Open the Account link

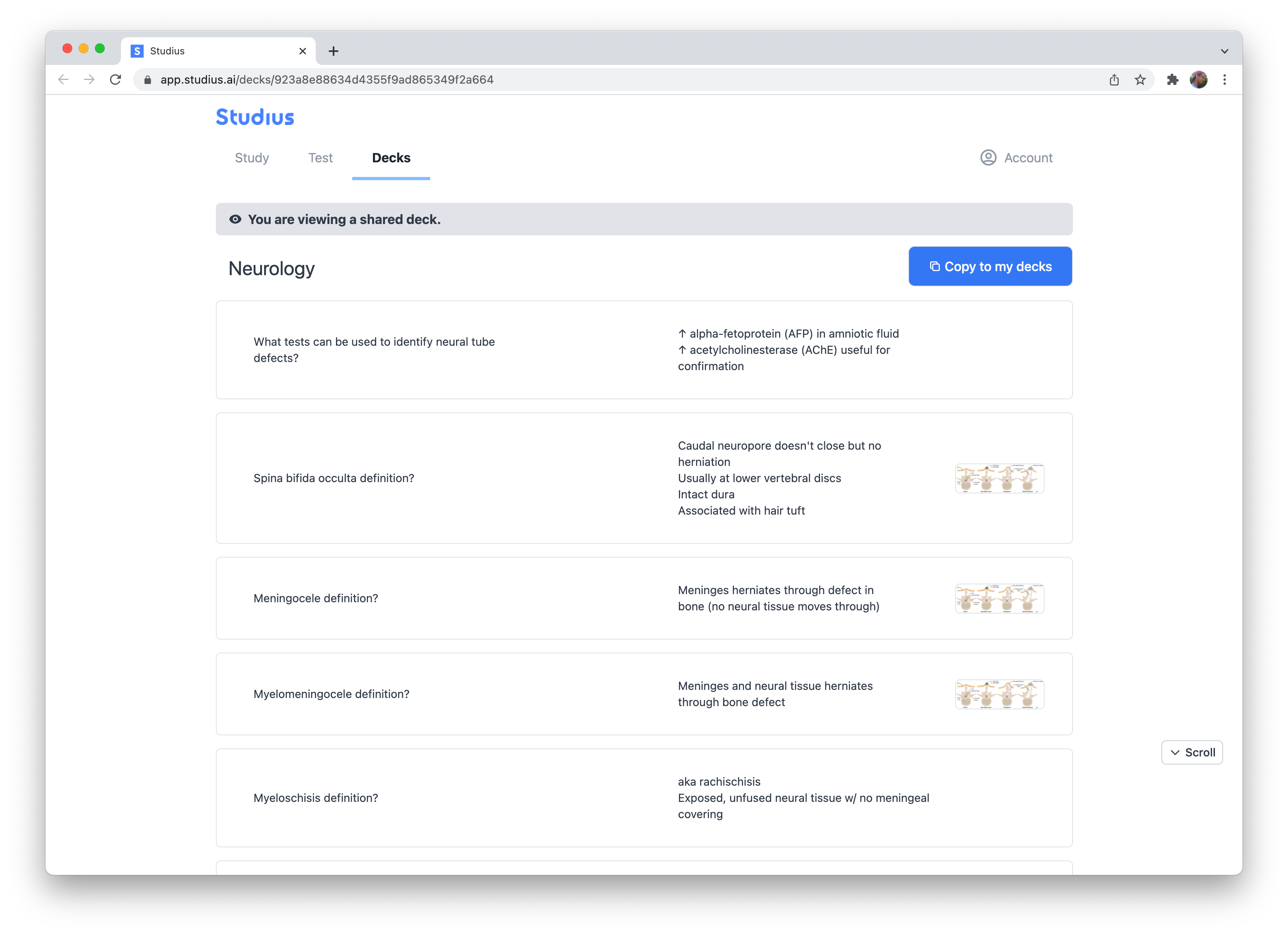1027,158
